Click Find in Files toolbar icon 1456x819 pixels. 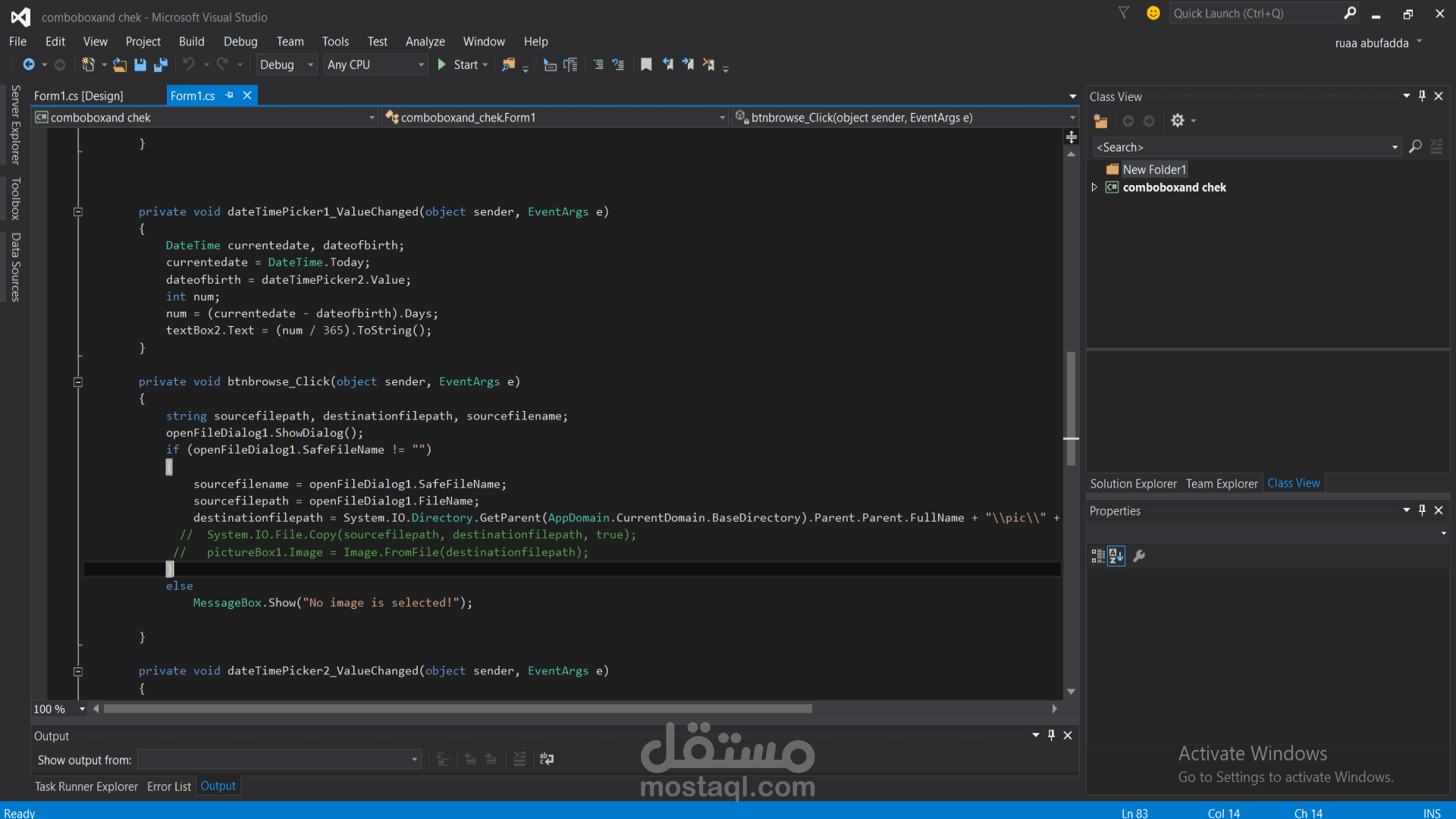[508, 65]
